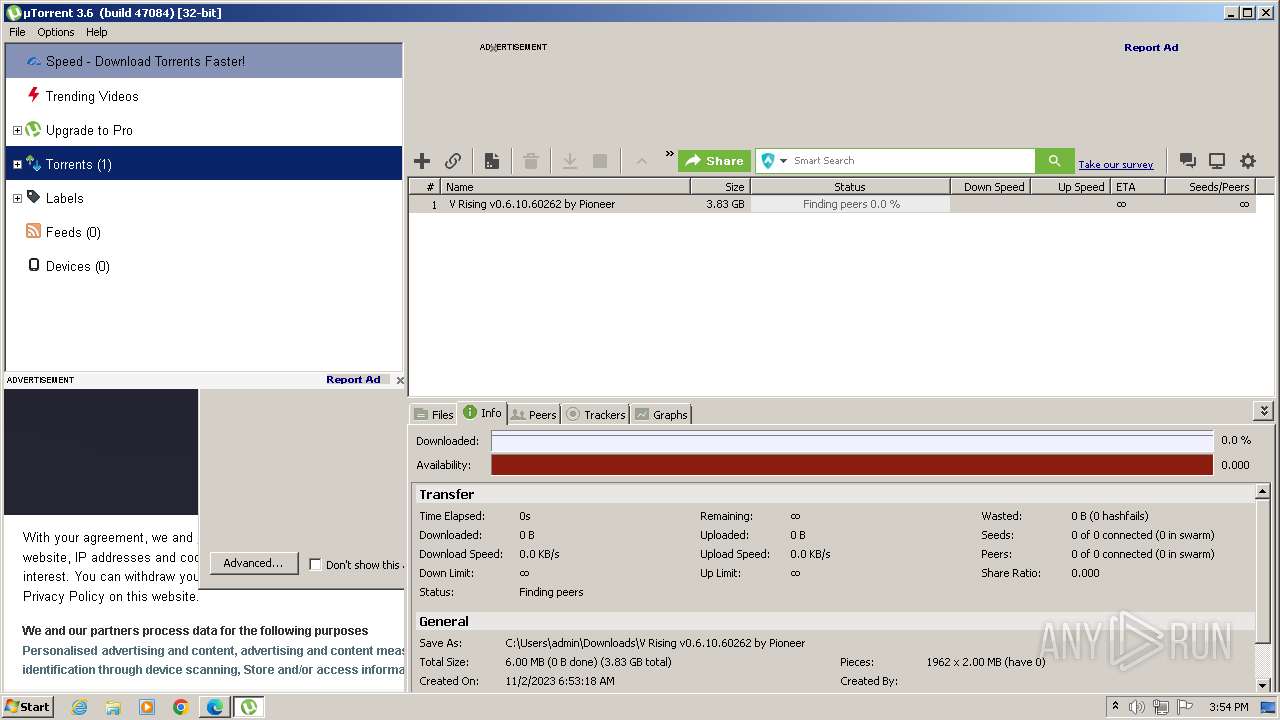Sort torrents by Status column header
Viewport: 1280px width, 720px height.
point(850,187)
